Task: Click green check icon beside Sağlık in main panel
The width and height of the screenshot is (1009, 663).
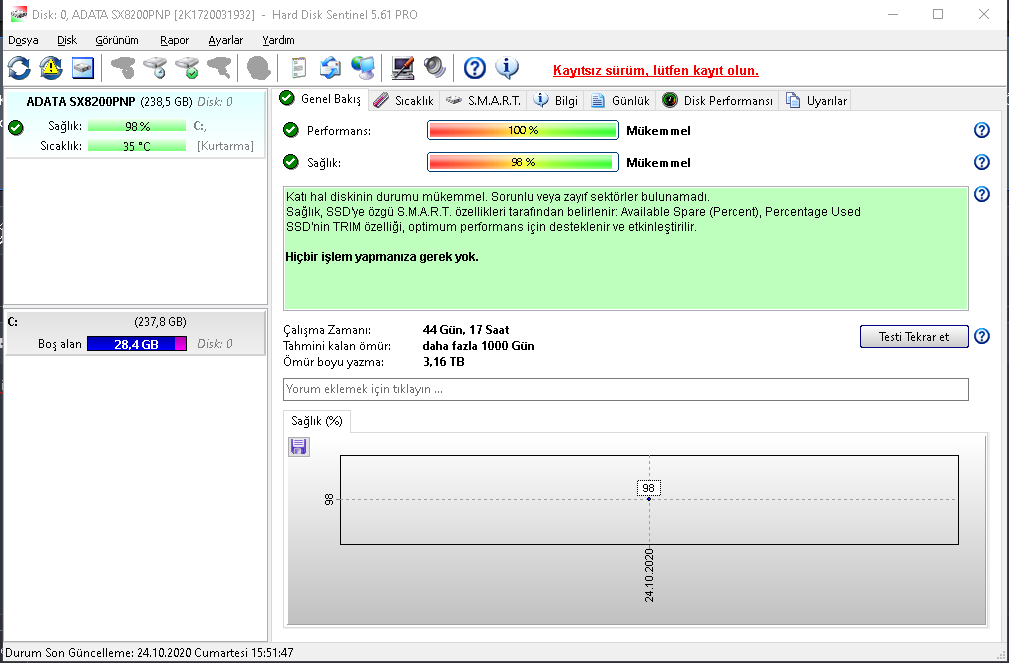Action: point(291,162)
